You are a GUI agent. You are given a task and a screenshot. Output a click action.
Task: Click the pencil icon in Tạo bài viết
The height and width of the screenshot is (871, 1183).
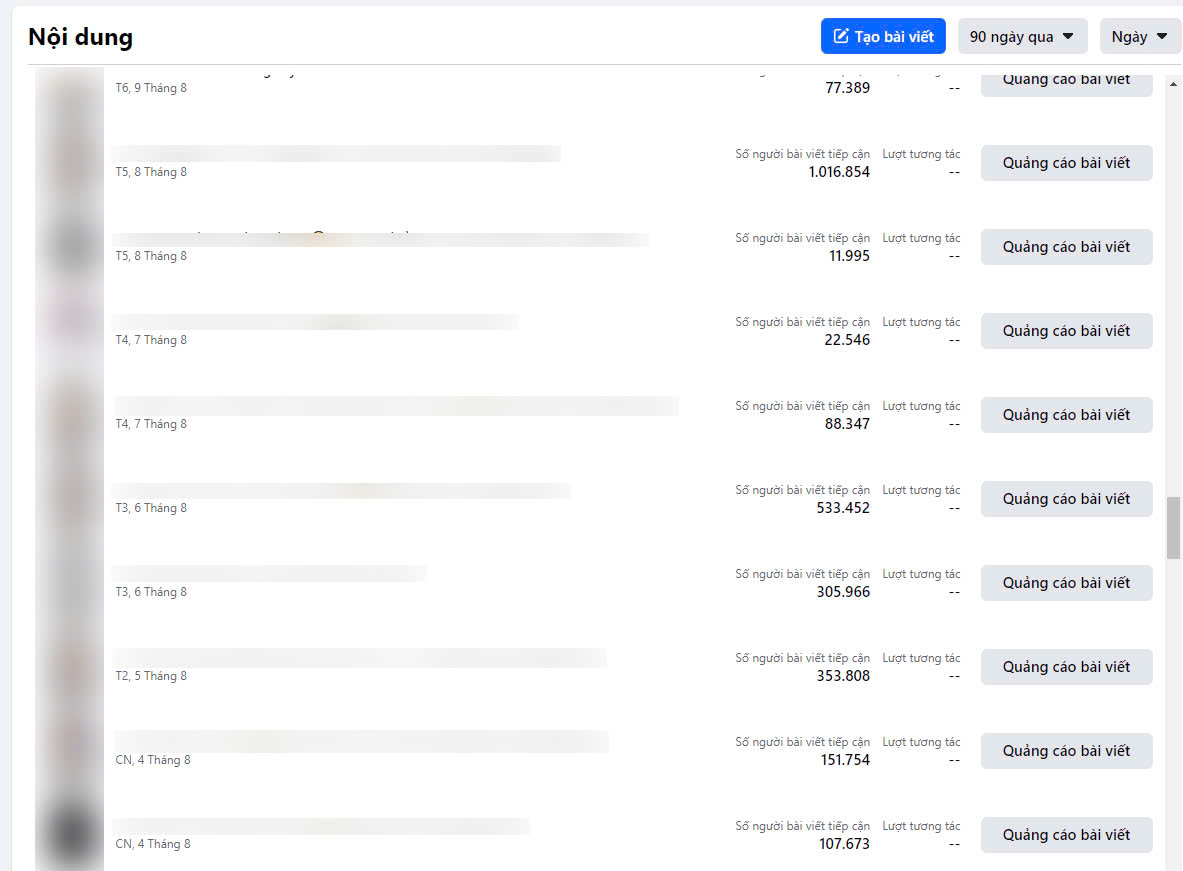[841, 37]
